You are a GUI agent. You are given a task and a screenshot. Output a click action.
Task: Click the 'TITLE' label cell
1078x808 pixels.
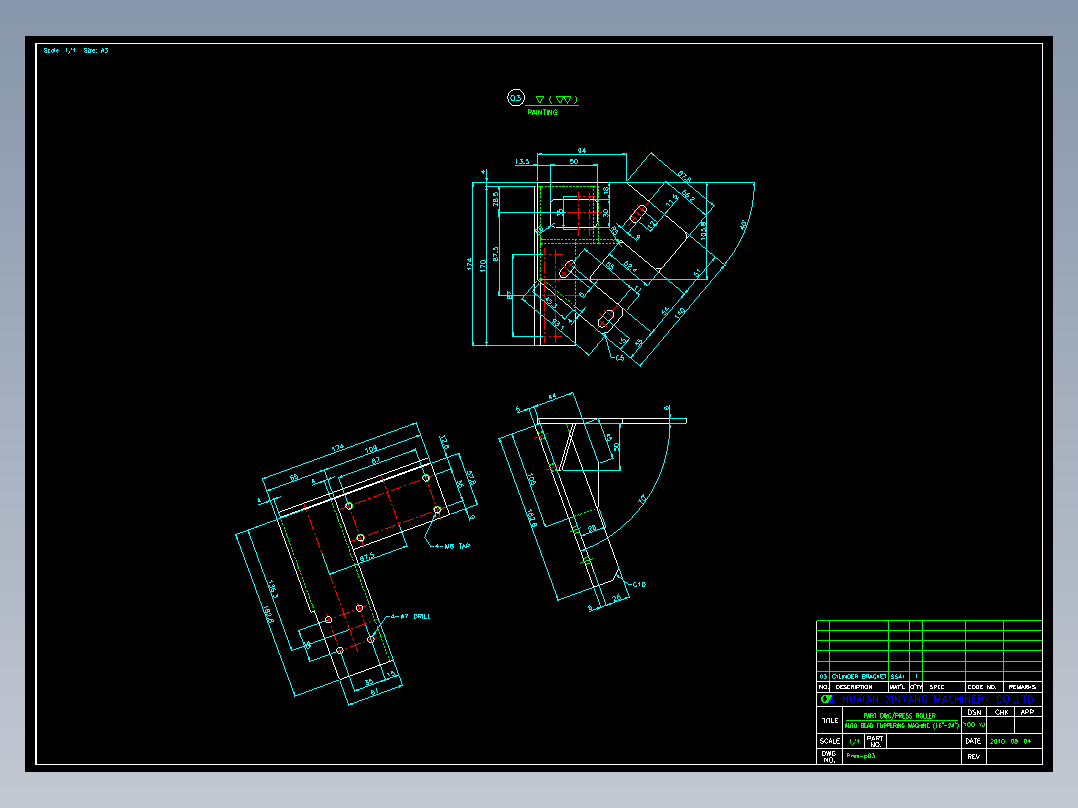click(830, 721)
